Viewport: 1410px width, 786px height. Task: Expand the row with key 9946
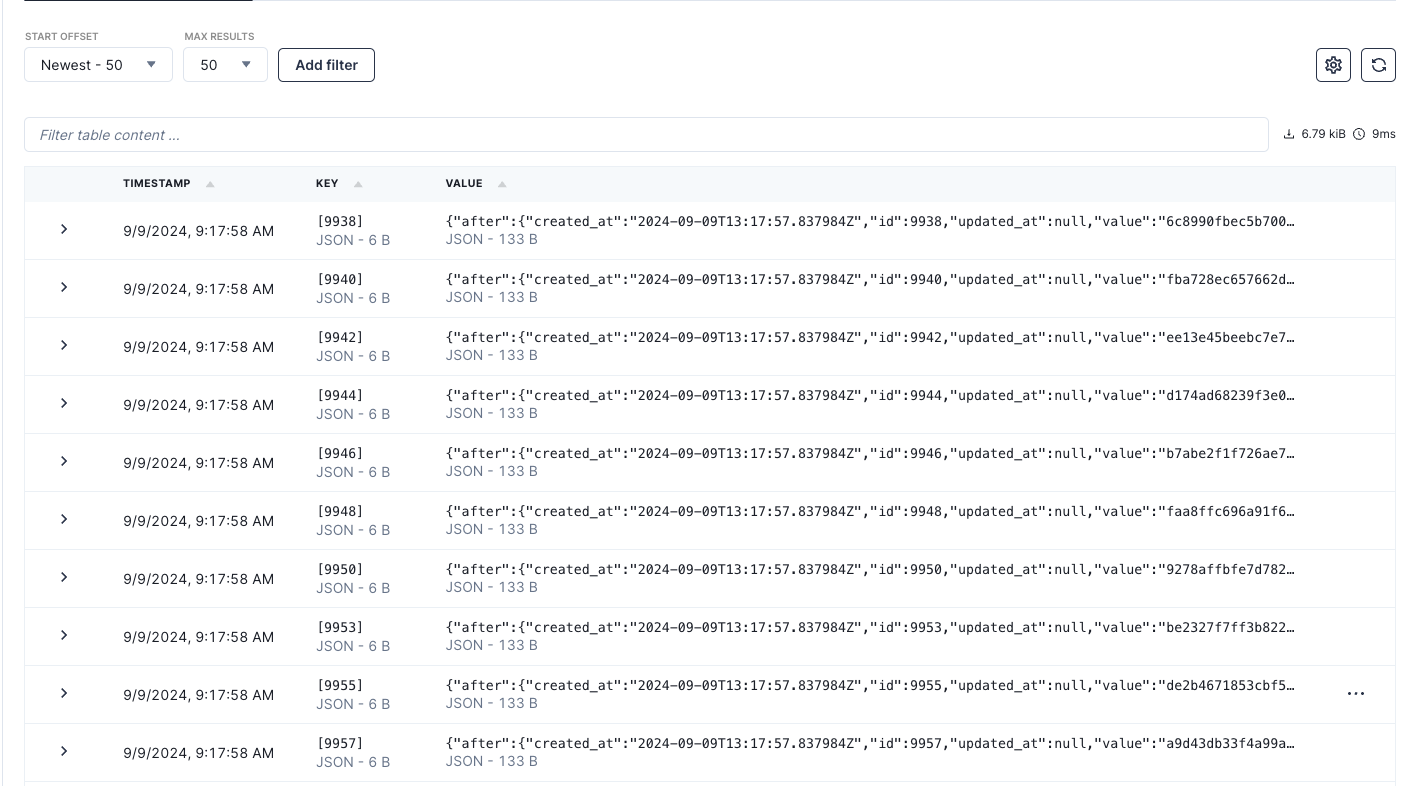pos(64,461)
